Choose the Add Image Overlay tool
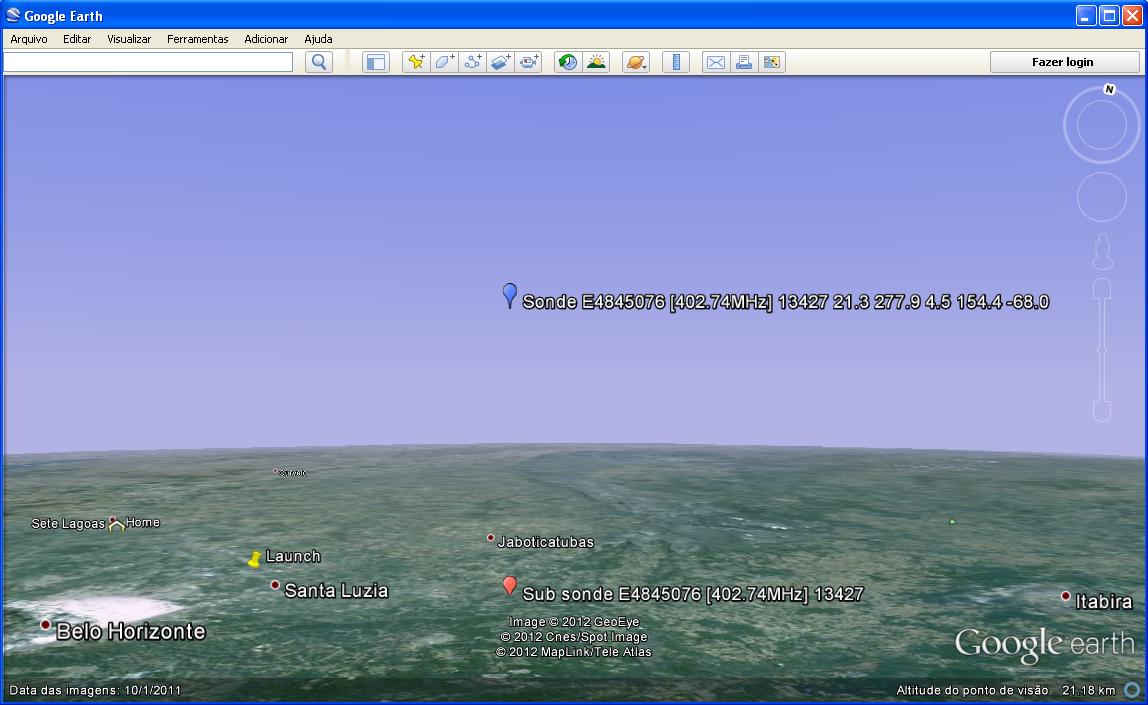Image resolution: width=1148 pixels, height=705 pixels. click(500, 62)
